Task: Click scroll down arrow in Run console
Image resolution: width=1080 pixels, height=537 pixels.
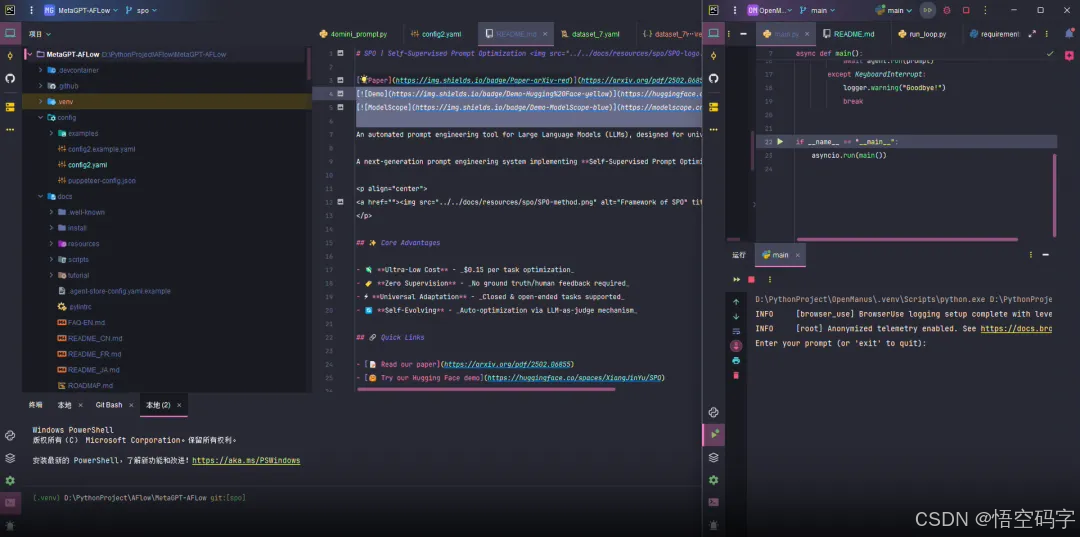Action: (736, 317)
